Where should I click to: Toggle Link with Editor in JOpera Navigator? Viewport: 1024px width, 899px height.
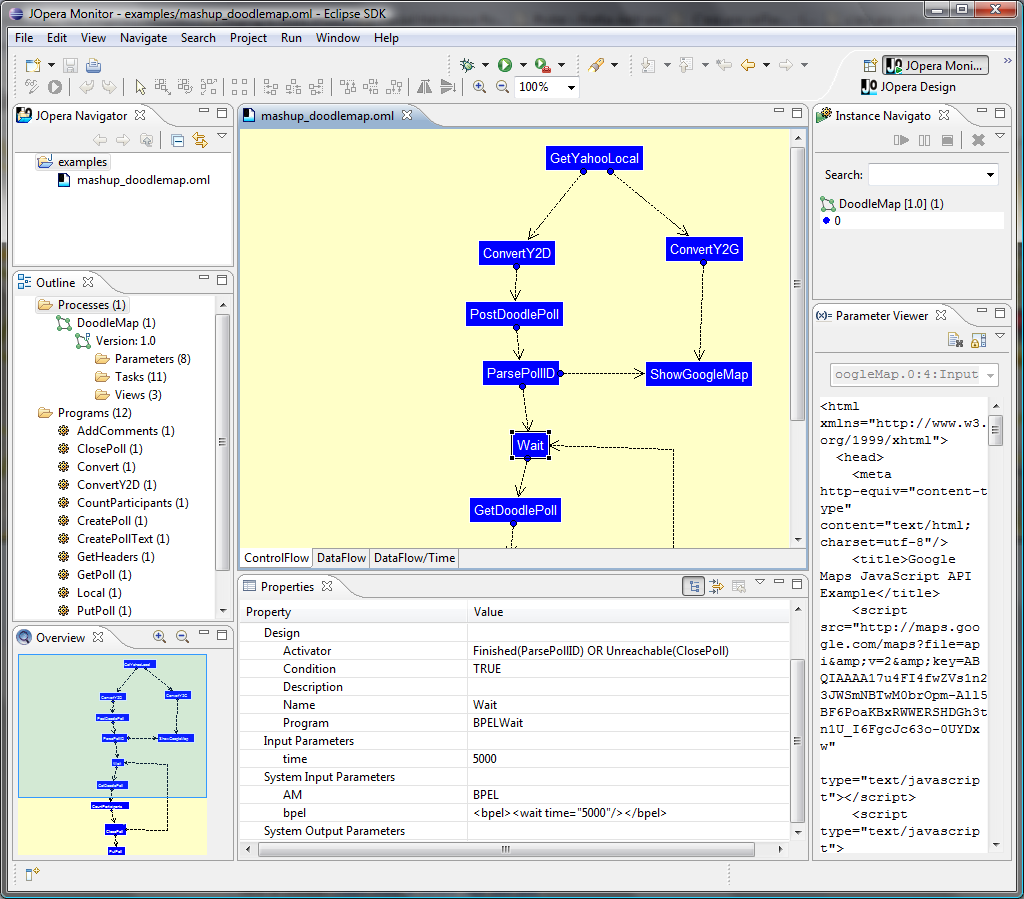coord(200,140)
